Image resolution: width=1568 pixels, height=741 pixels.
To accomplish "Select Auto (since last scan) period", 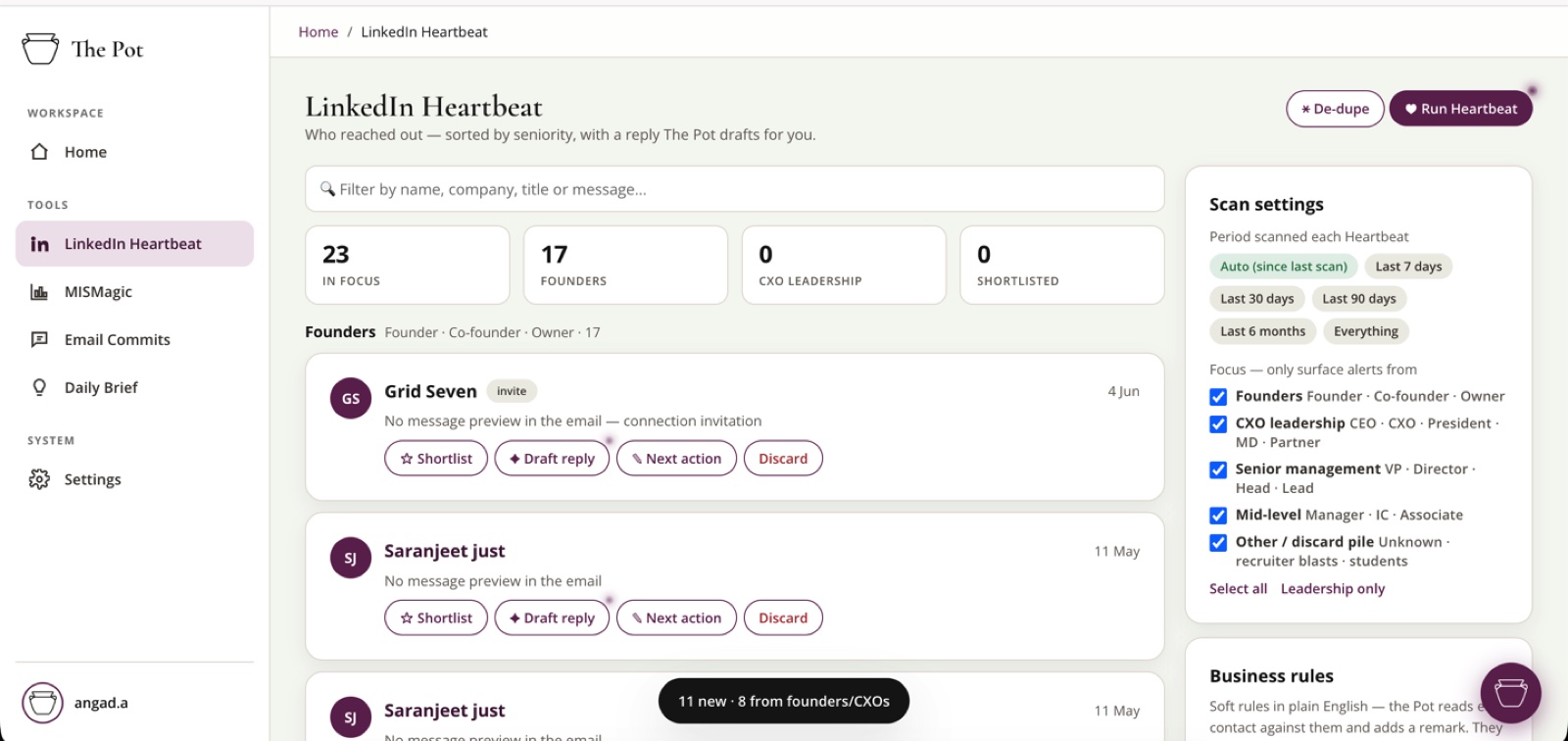I will 1284,267.
